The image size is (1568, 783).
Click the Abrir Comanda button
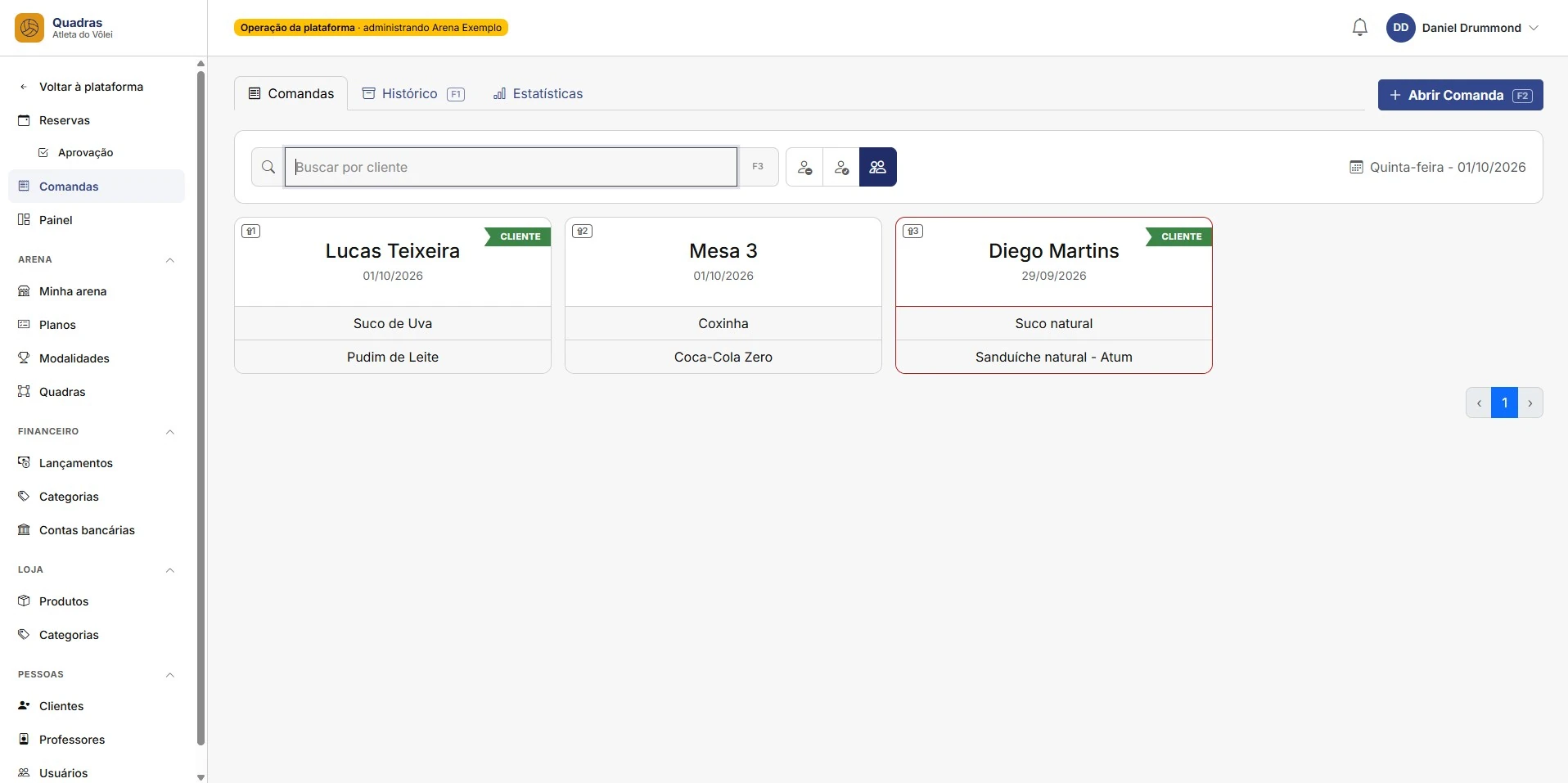click(x=1460, y=95)
